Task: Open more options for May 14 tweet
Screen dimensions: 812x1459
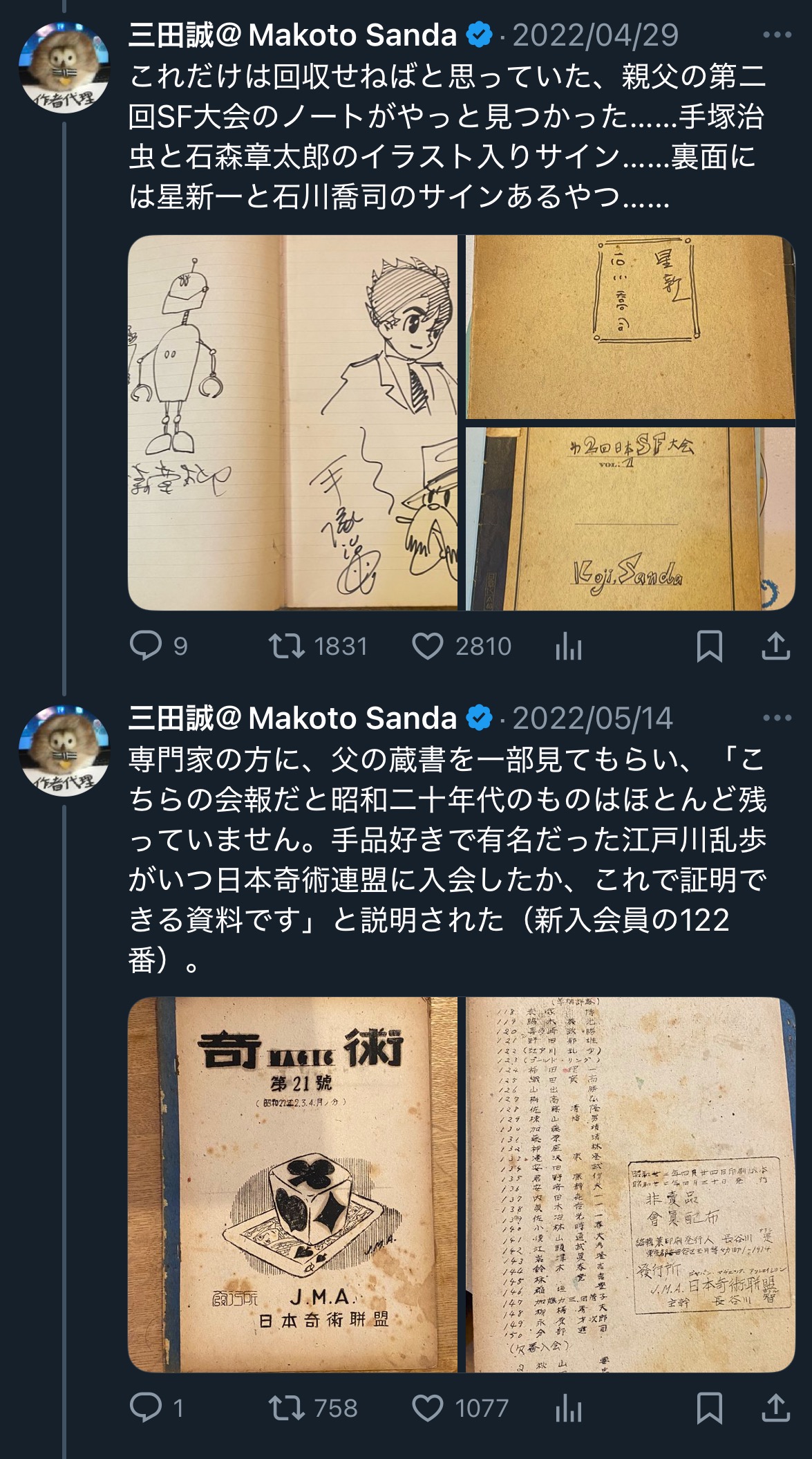Action: [777, 718]
